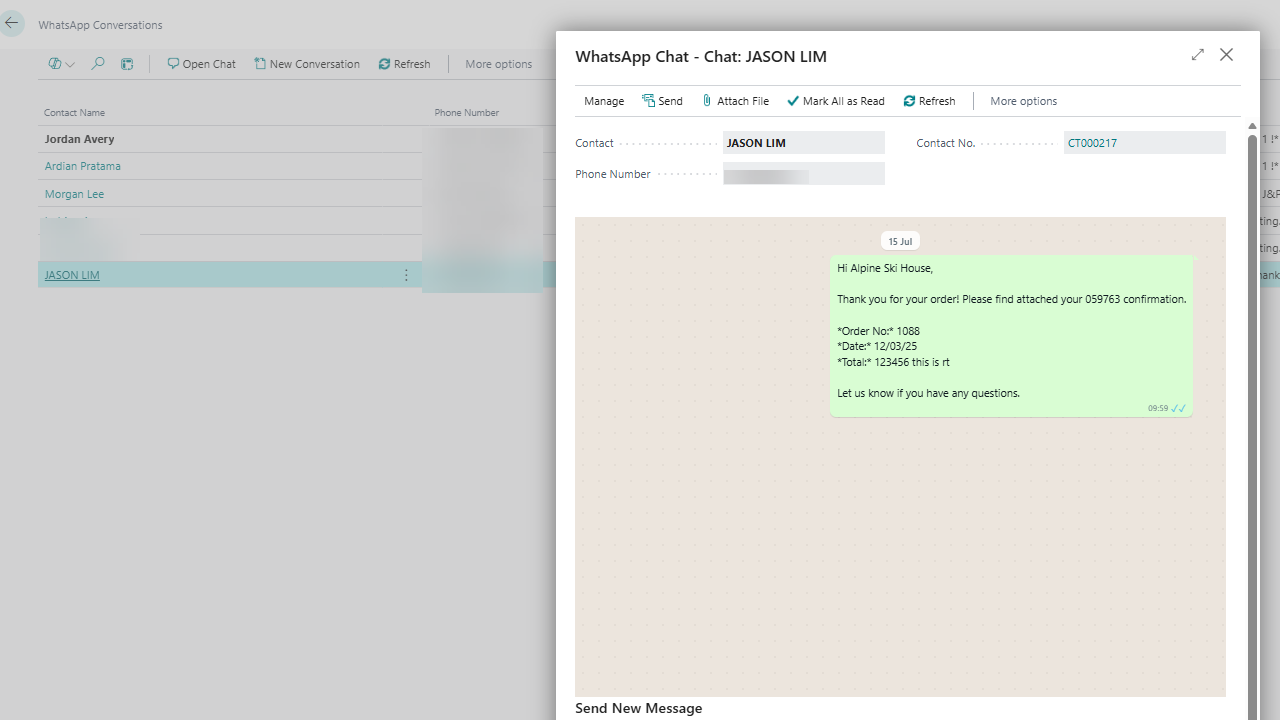The width and height of the screenshot is (1280, 720).
Task: Click the 15 Jul date badge in the chat
Action: [x=900, y=241]
